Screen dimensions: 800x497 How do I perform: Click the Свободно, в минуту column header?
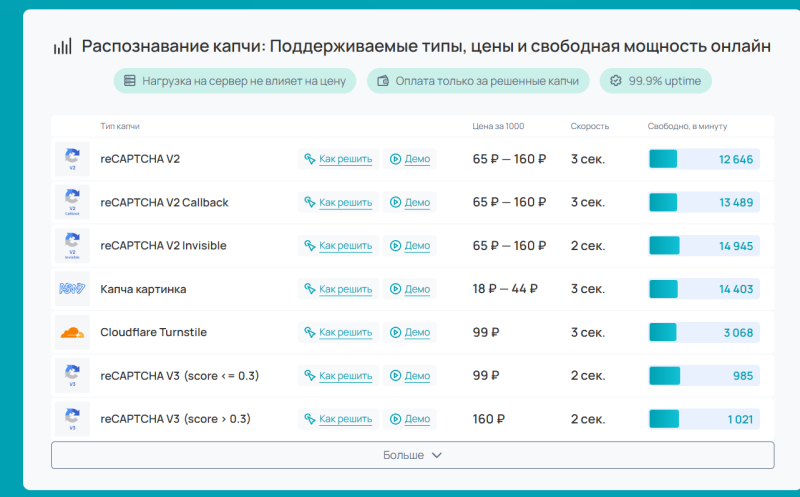coord(687,126)
